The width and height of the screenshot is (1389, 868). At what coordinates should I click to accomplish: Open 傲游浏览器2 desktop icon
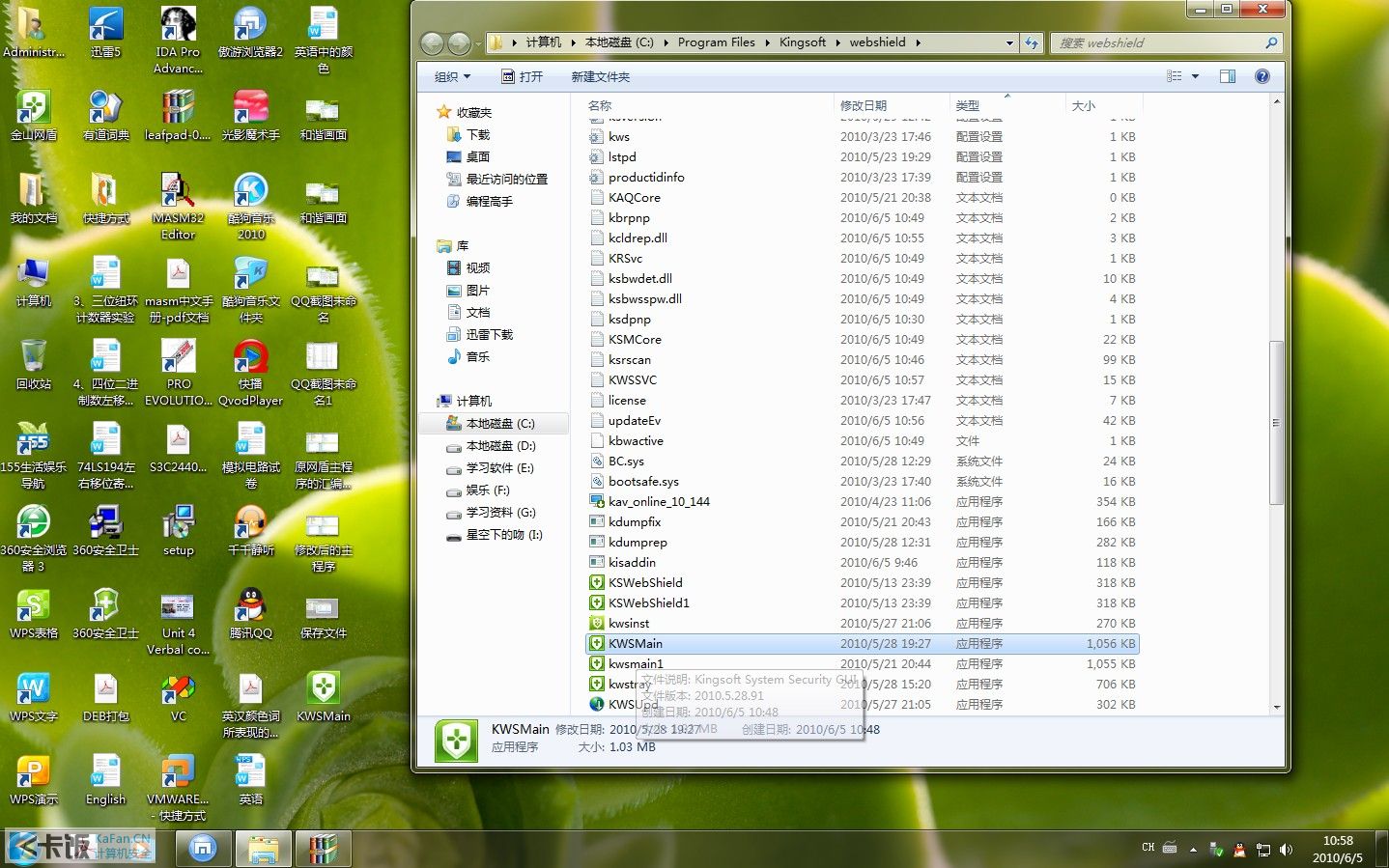250,33
